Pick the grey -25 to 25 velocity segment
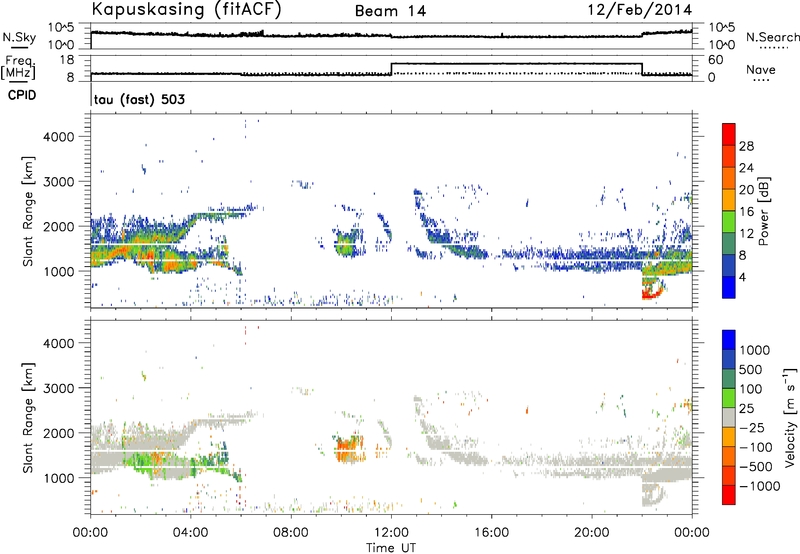 point(729,417)
